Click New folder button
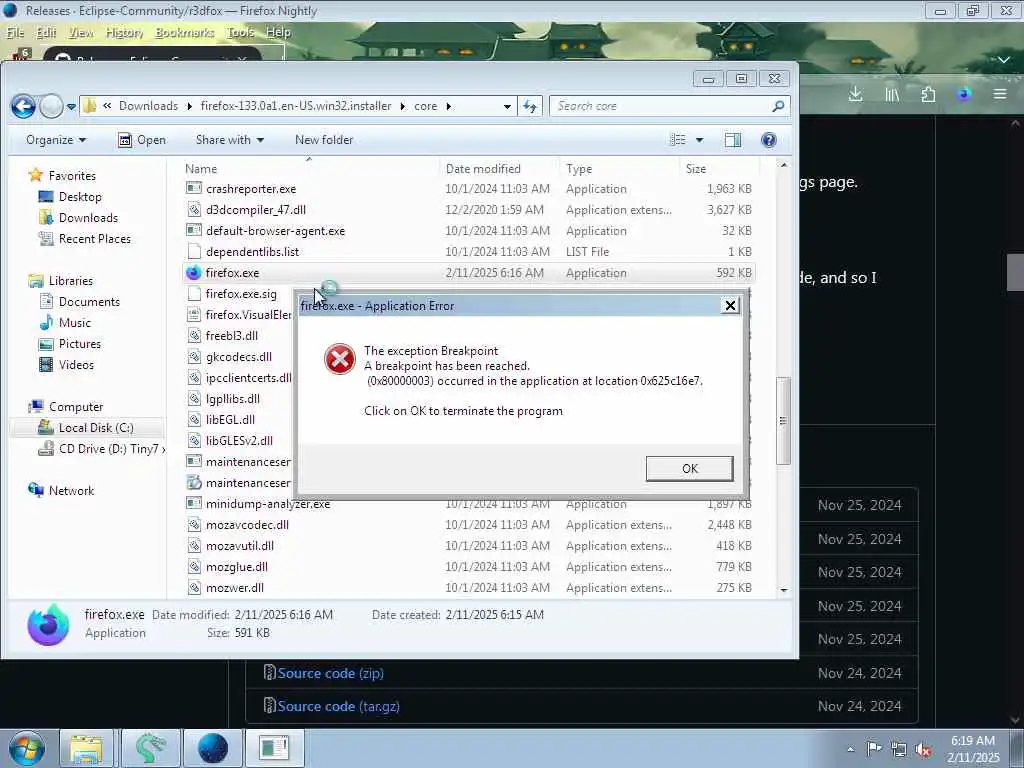This screenshot has height=768, width=1024. point(324,140)
